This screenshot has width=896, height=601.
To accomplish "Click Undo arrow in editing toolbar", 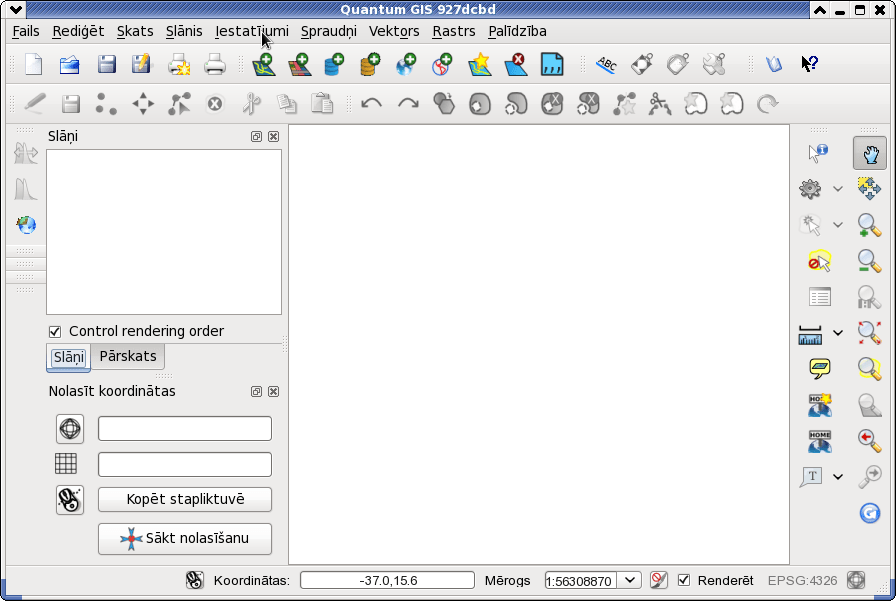I will 371,104.
